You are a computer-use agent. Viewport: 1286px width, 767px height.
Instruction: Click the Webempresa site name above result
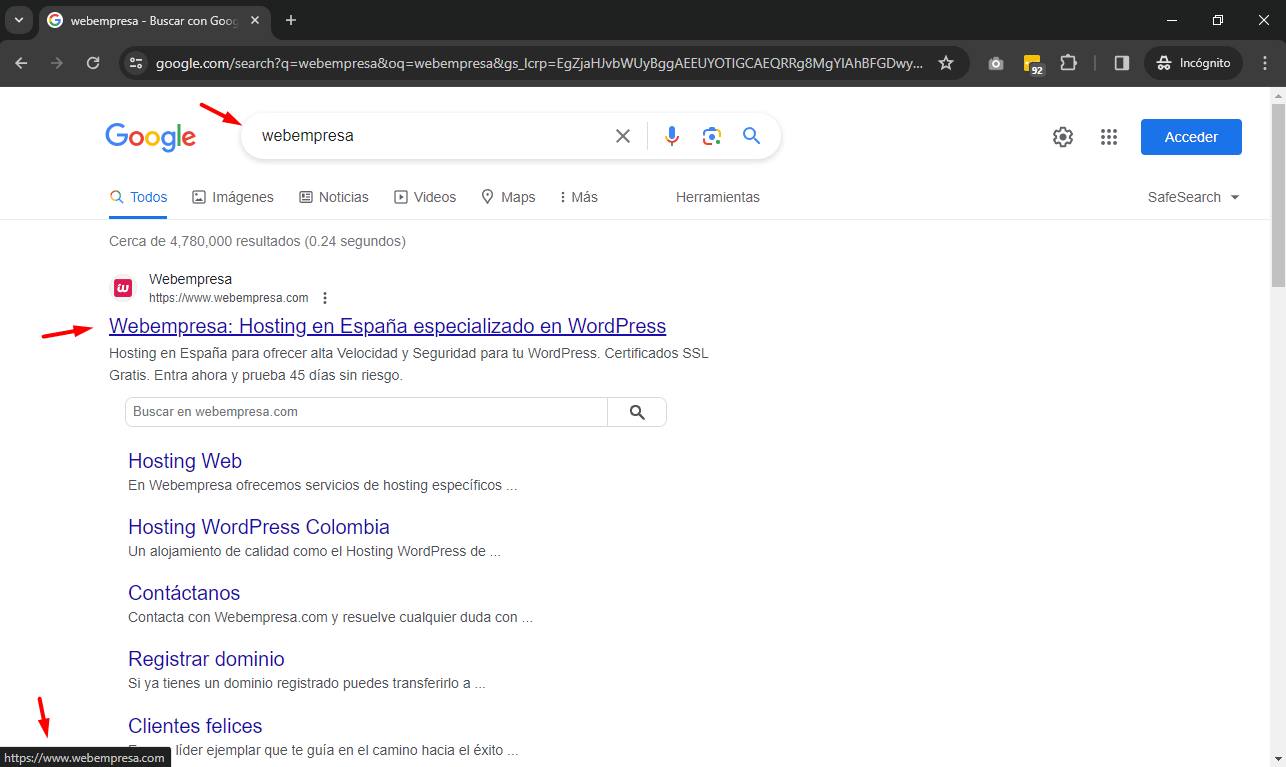pos(190,279)
